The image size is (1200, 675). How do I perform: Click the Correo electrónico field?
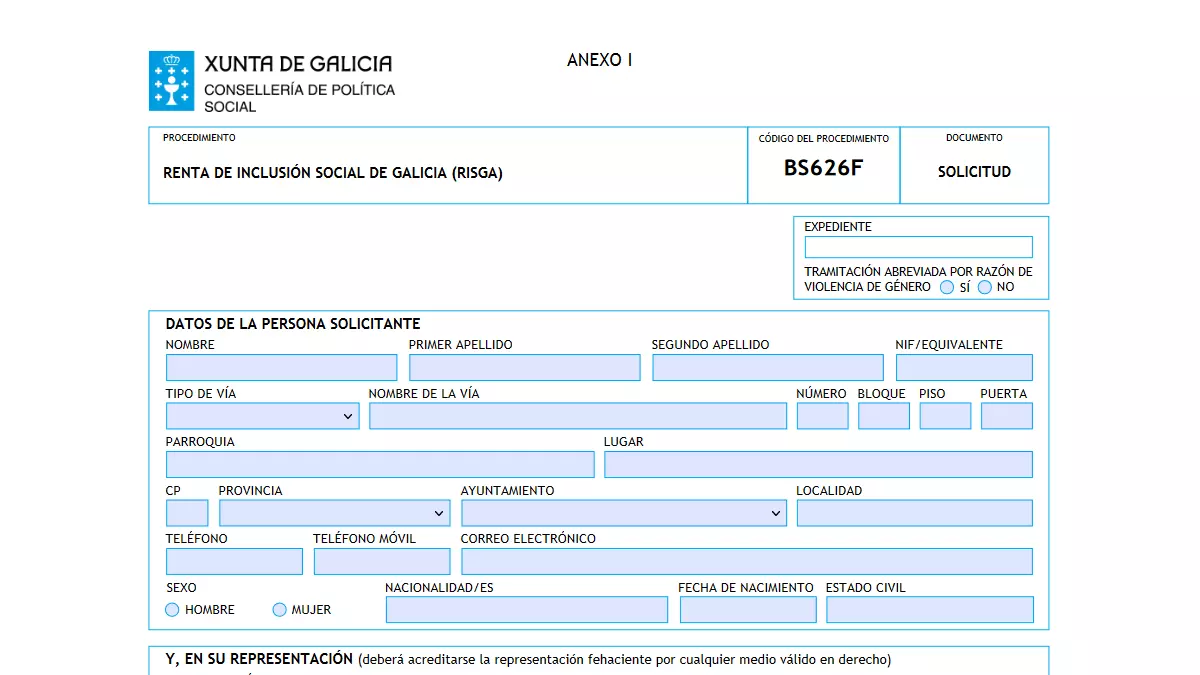click(x=747, y=561)
